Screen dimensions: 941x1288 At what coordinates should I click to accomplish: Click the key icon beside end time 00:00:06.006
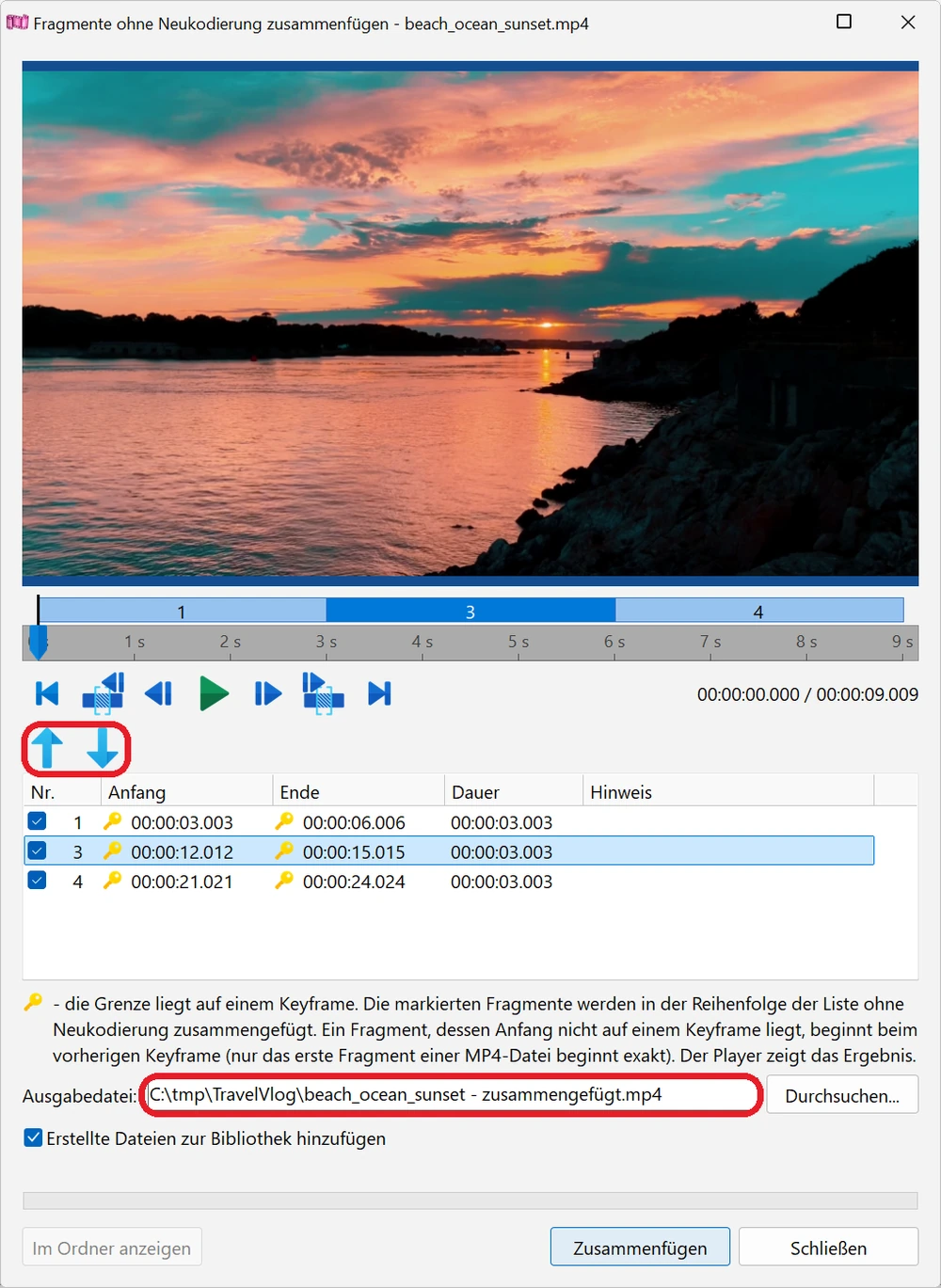click(x=283, y=821)
